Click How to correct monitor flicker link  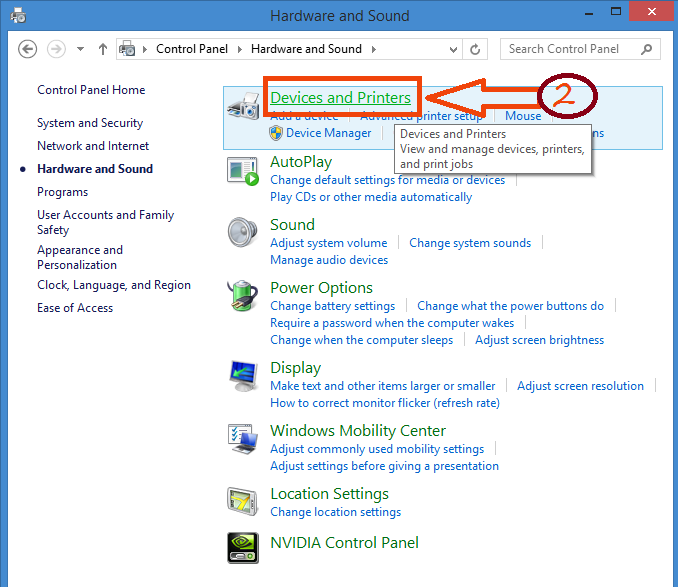385,403
